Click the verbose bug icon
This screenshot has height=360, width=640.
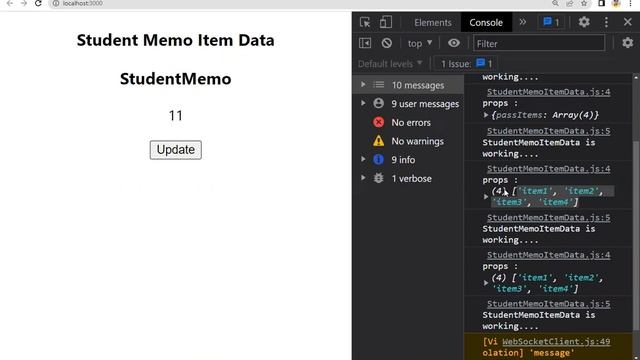pyautogui.click(x=378, y=178)
